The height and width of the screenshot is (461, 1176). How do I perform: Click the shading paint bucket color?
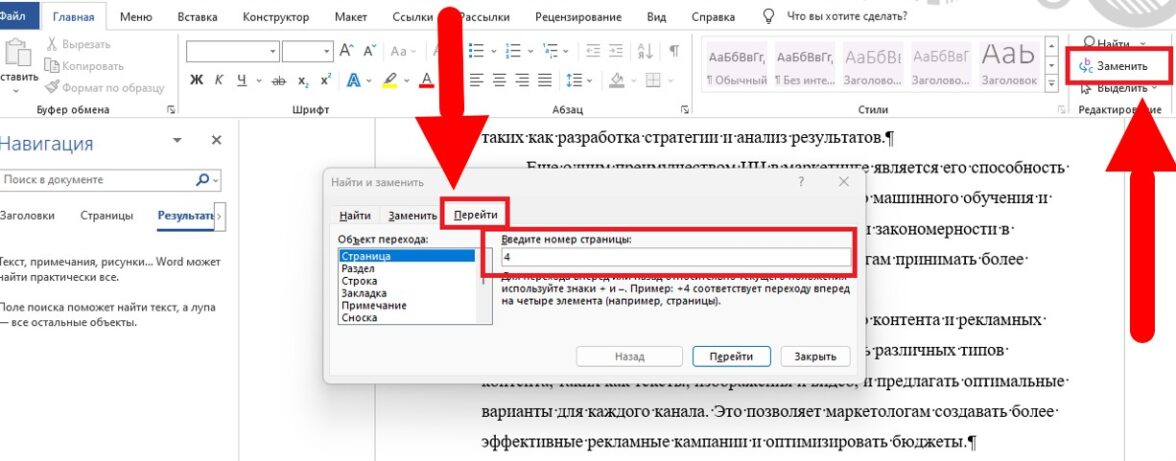[616, 79]
